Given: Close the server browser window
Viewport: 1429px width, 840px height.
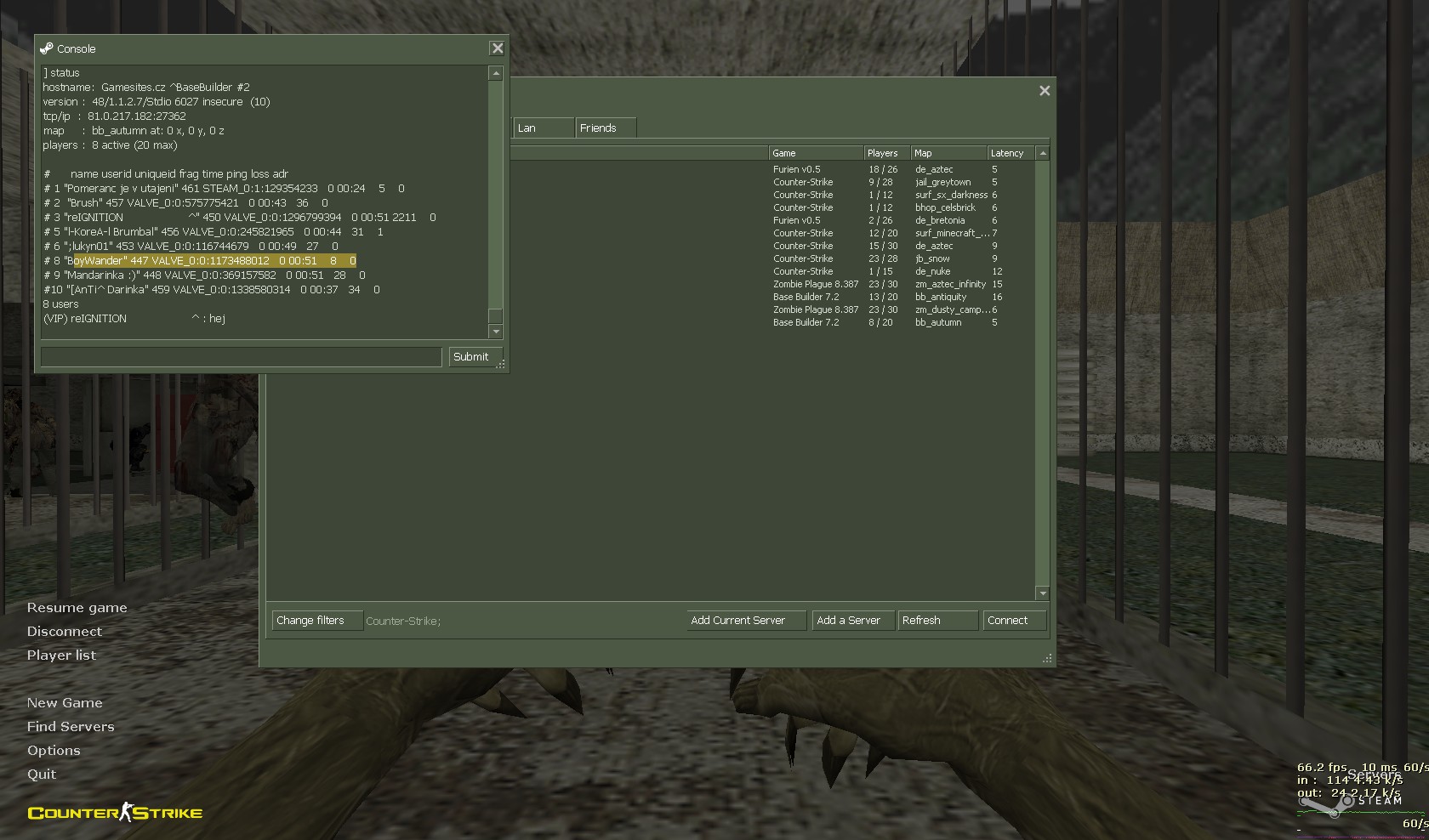Looking at the screenshot, I should point(1045,90).
